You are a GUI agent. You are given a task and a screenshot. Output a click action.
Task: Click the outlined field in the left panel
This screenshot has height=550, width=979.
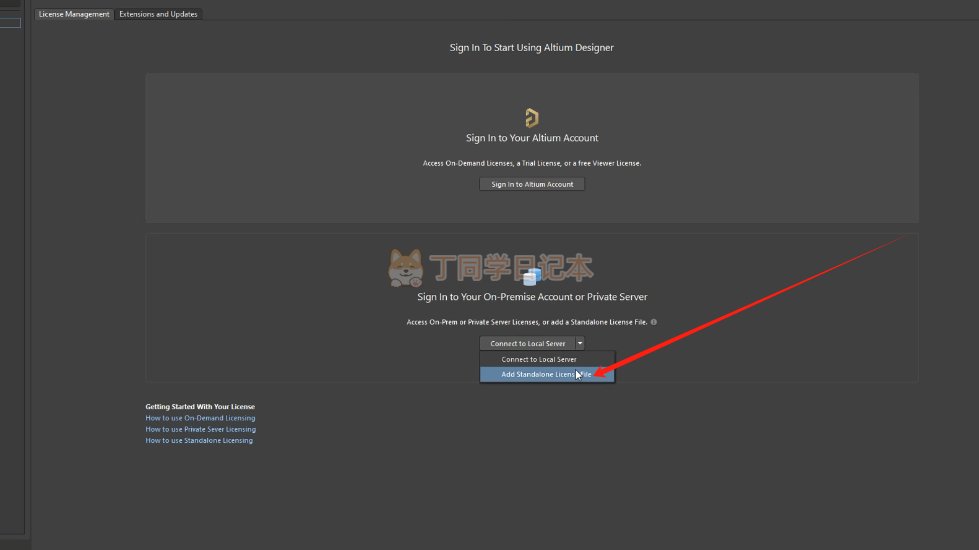[x=10, y=23]
